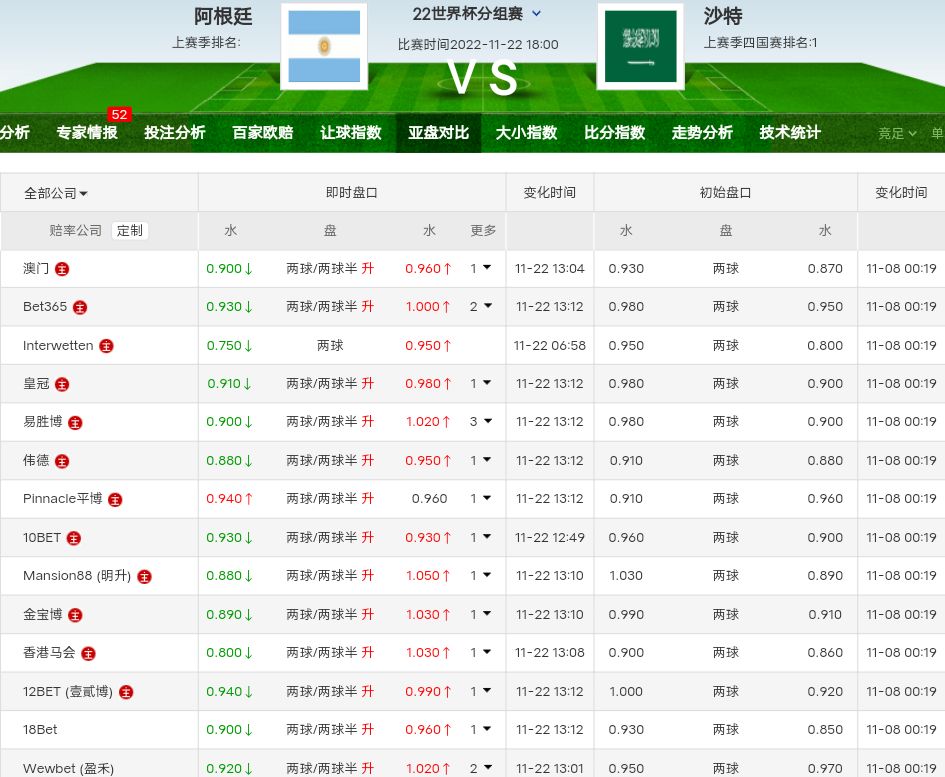
Task: Click the 12BET (壹贰博) company name
Action: point(68,692)
